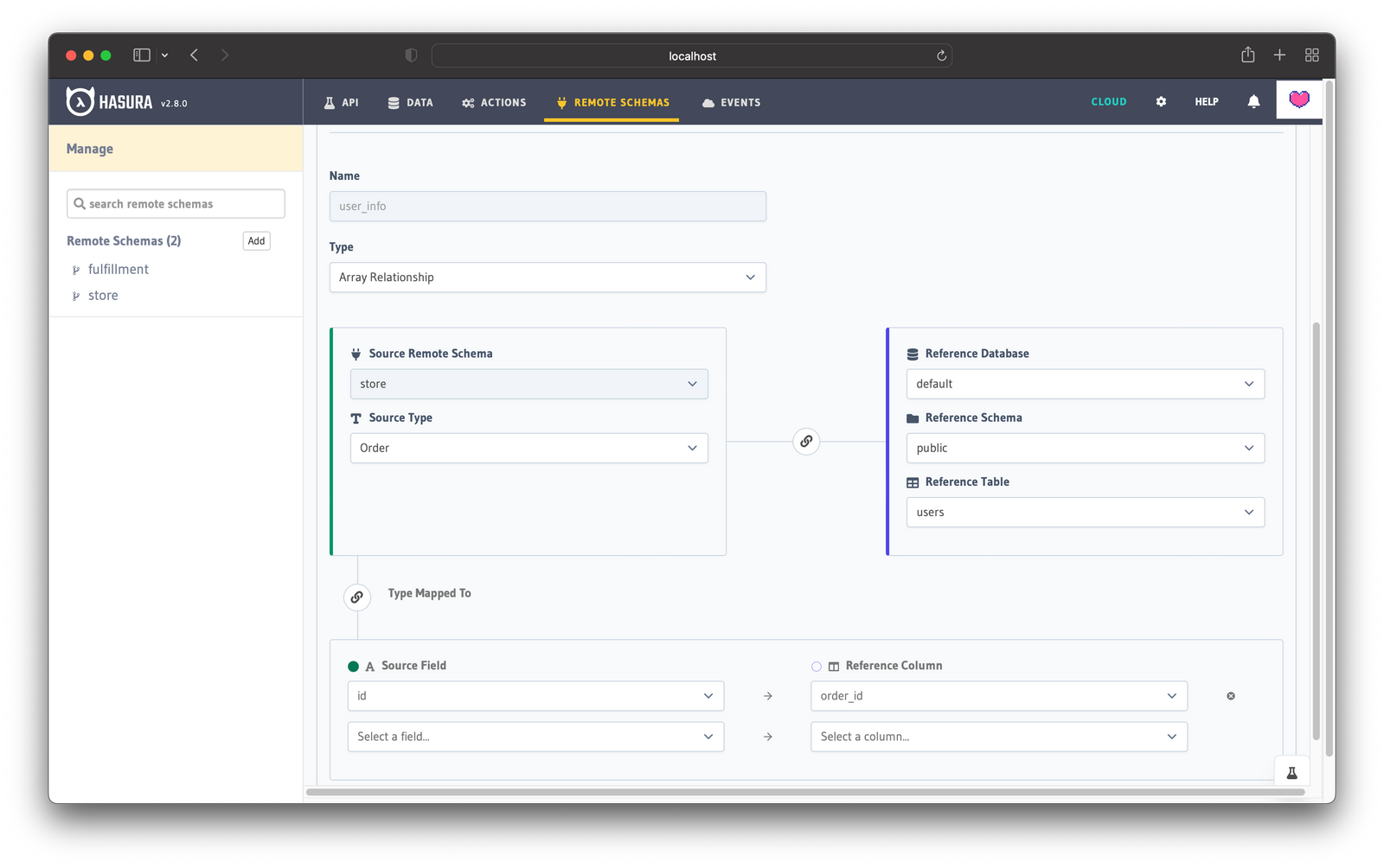Click the magnifier in the remote schemas search box

pos(80,203)
